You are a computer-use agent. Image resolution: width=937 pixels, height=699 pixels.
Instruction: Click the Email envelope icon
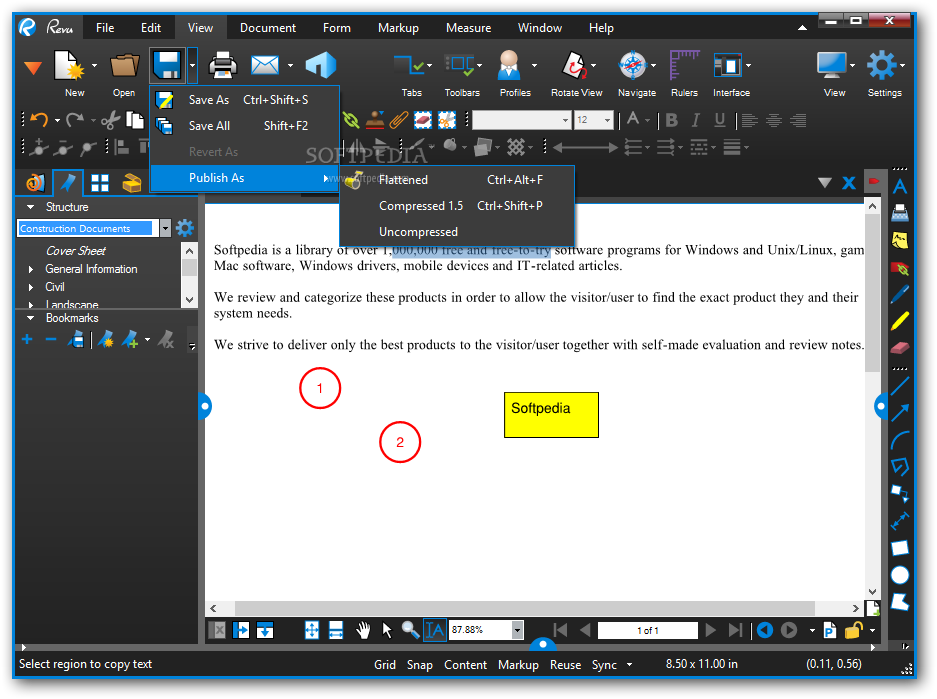tap(265, 65)
